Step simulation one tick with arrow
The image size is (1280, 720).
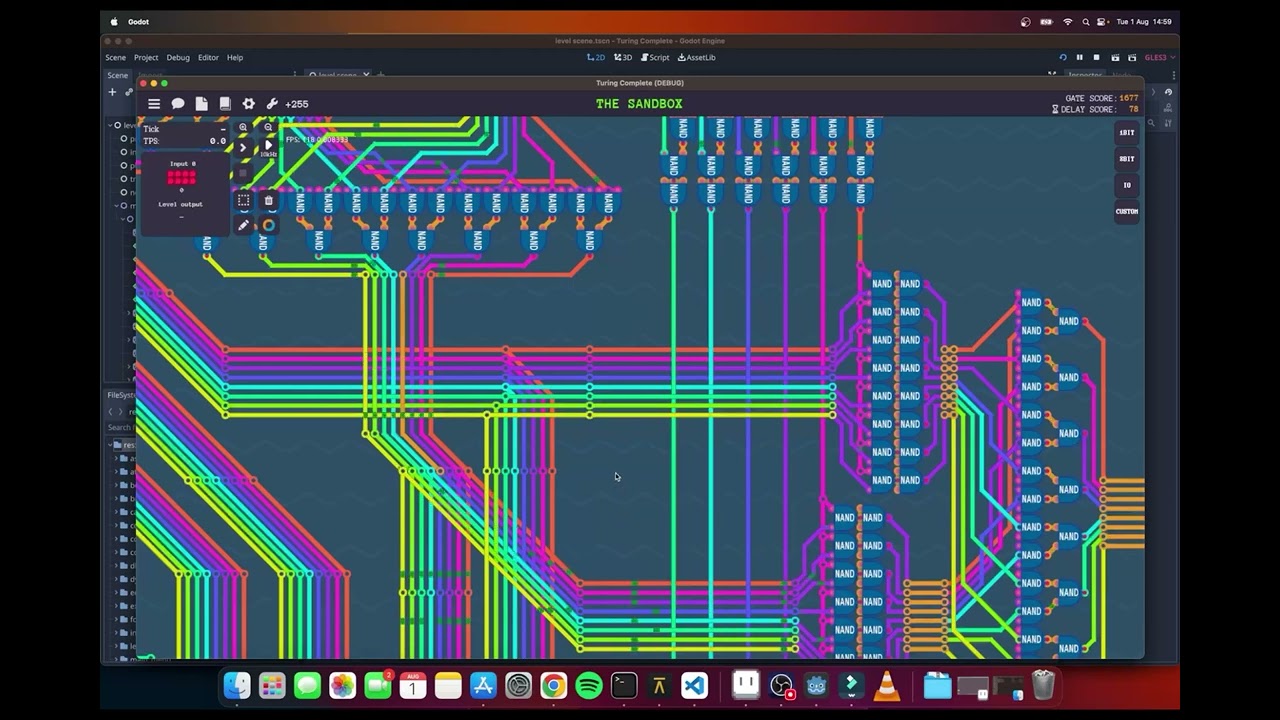coord(243,147)
